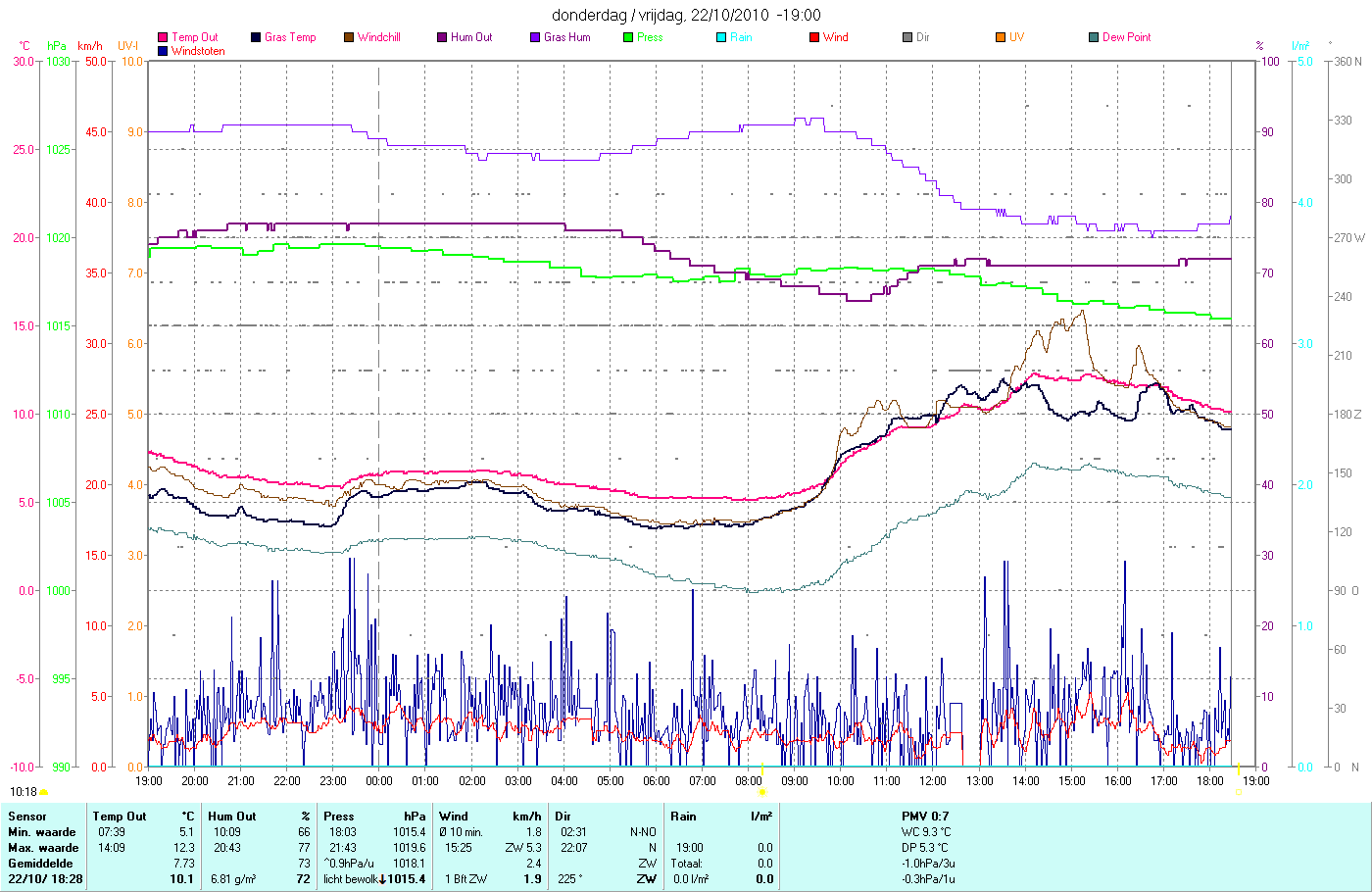Click the brown Windchill legend swatch

pos(349,37)
